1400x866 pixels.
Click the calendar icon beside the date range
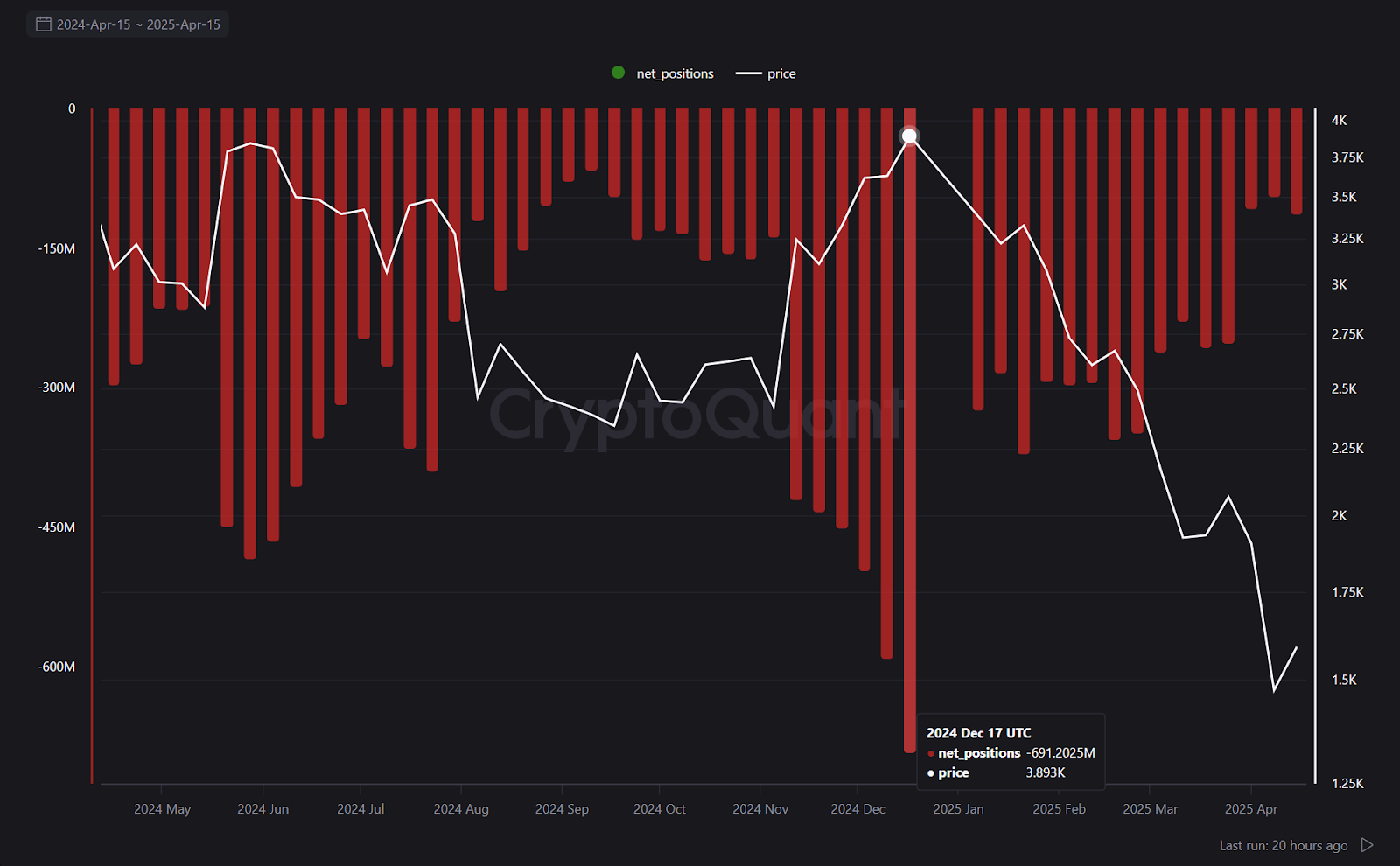pos(43,24)
